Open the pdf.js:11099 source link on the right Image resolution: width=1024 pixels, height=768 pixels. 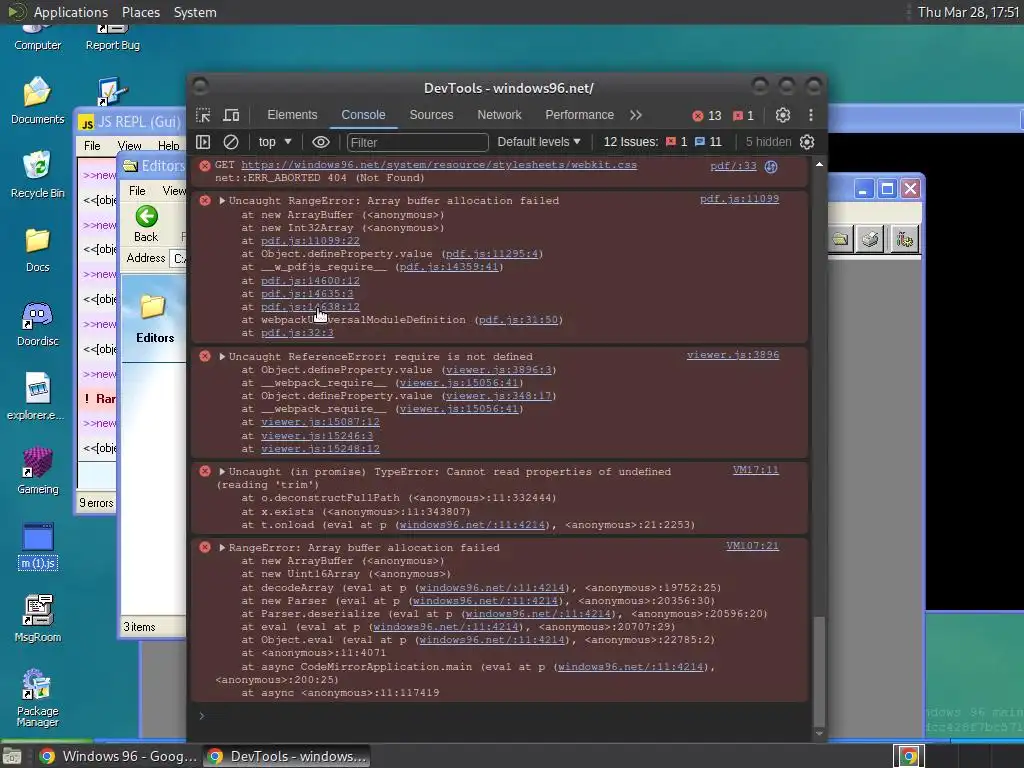(739, 199)
